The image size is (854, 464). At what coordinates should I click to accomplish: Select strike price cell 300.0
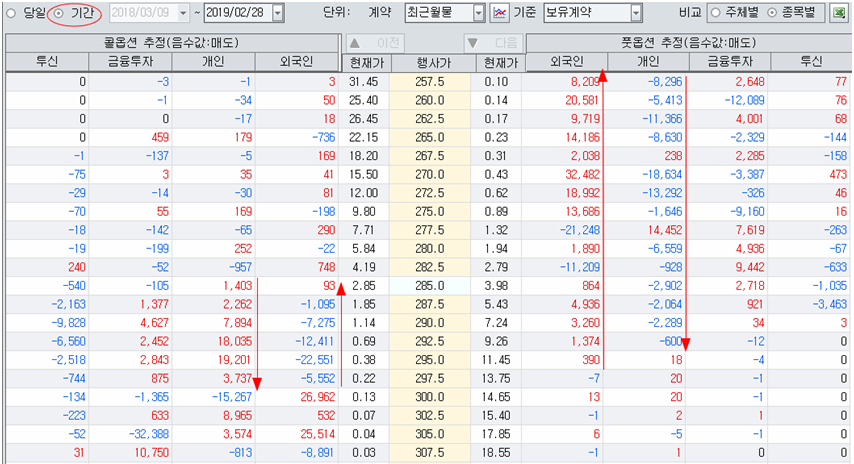[x=430, y=396]
